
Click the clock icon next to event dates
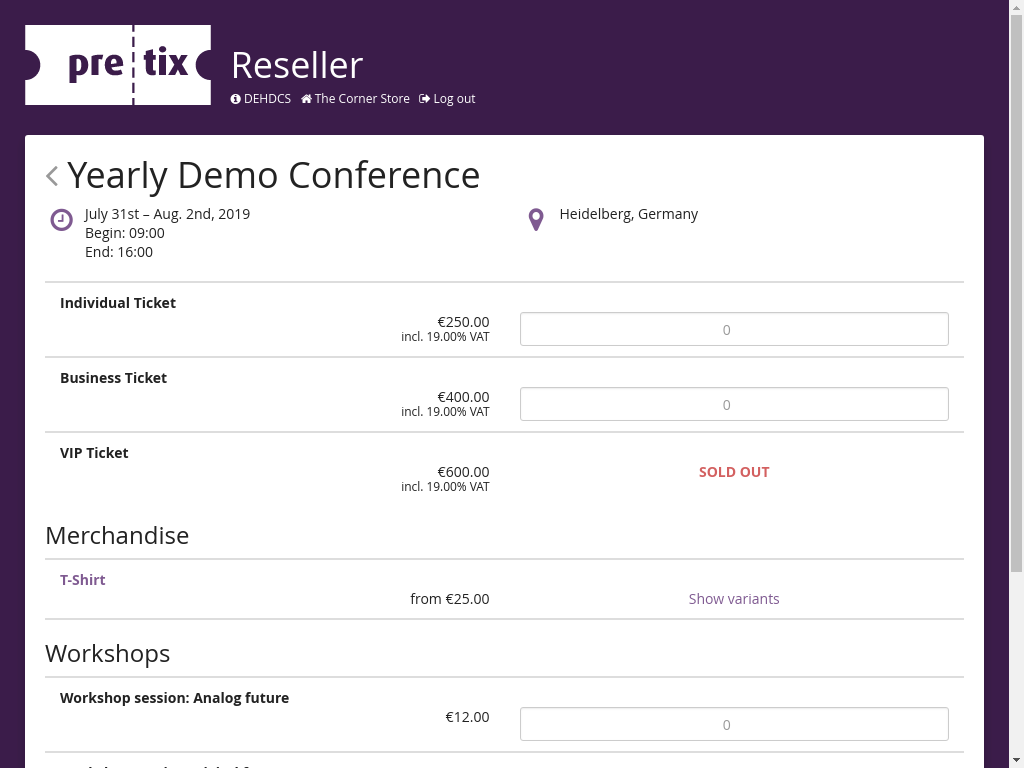coord(62,220)
